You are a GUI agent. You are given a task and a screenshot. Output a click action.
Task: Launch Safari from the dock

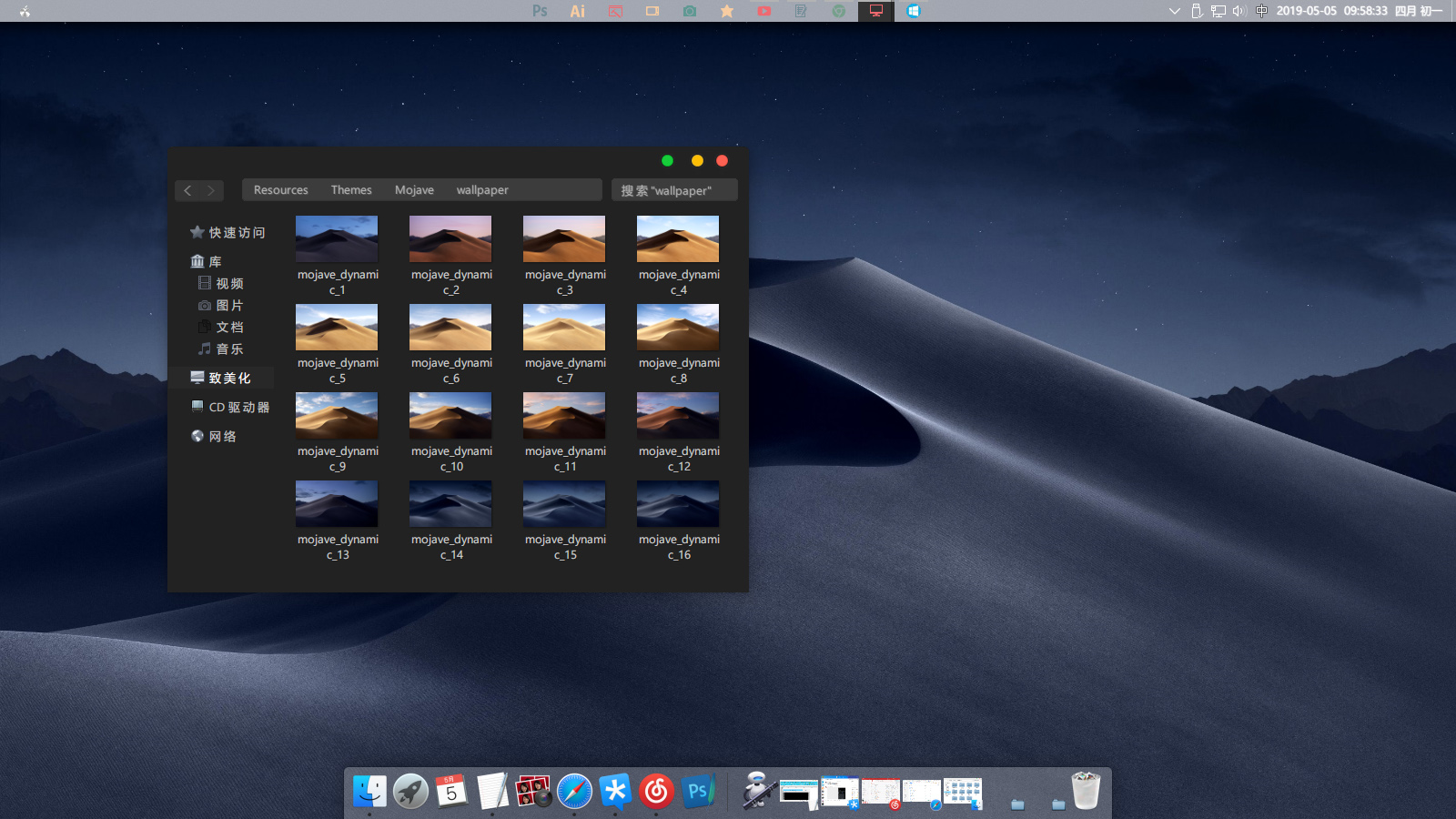(x=574, y=792)
